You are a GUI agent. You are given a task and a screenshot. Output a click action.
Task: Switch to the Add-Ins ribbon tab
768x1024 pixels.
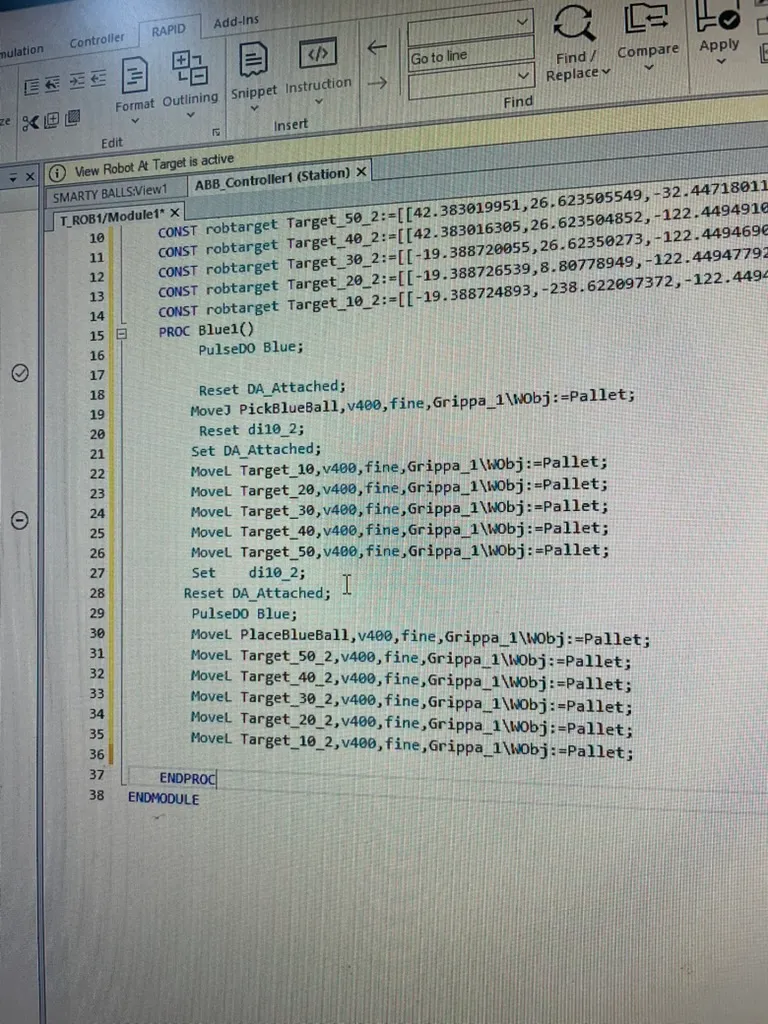pos(236,22)
